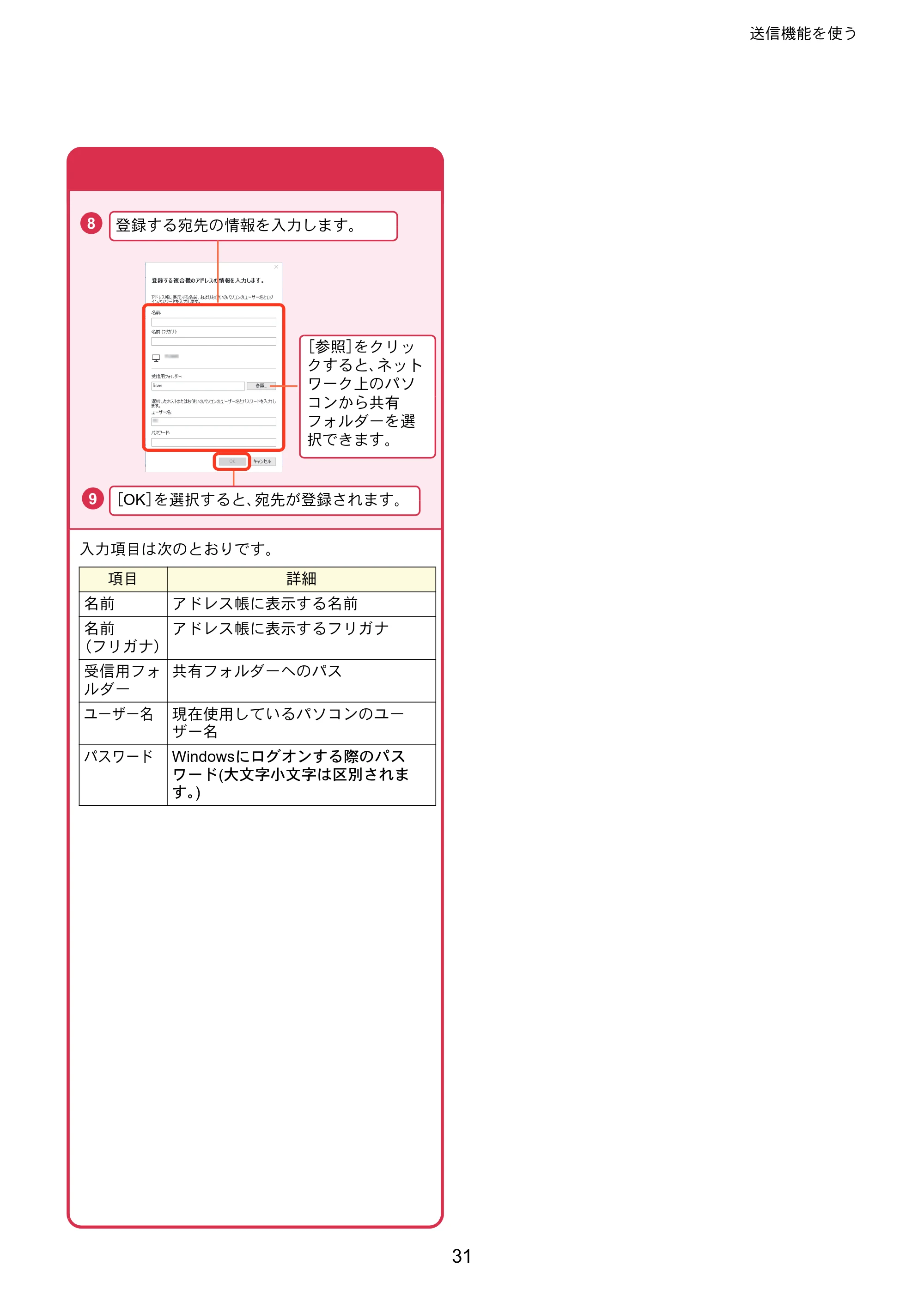924x1308 pixels.
Task: Click the 受信用フォルダー field containing Scan
Action: [x=198, y=386]
